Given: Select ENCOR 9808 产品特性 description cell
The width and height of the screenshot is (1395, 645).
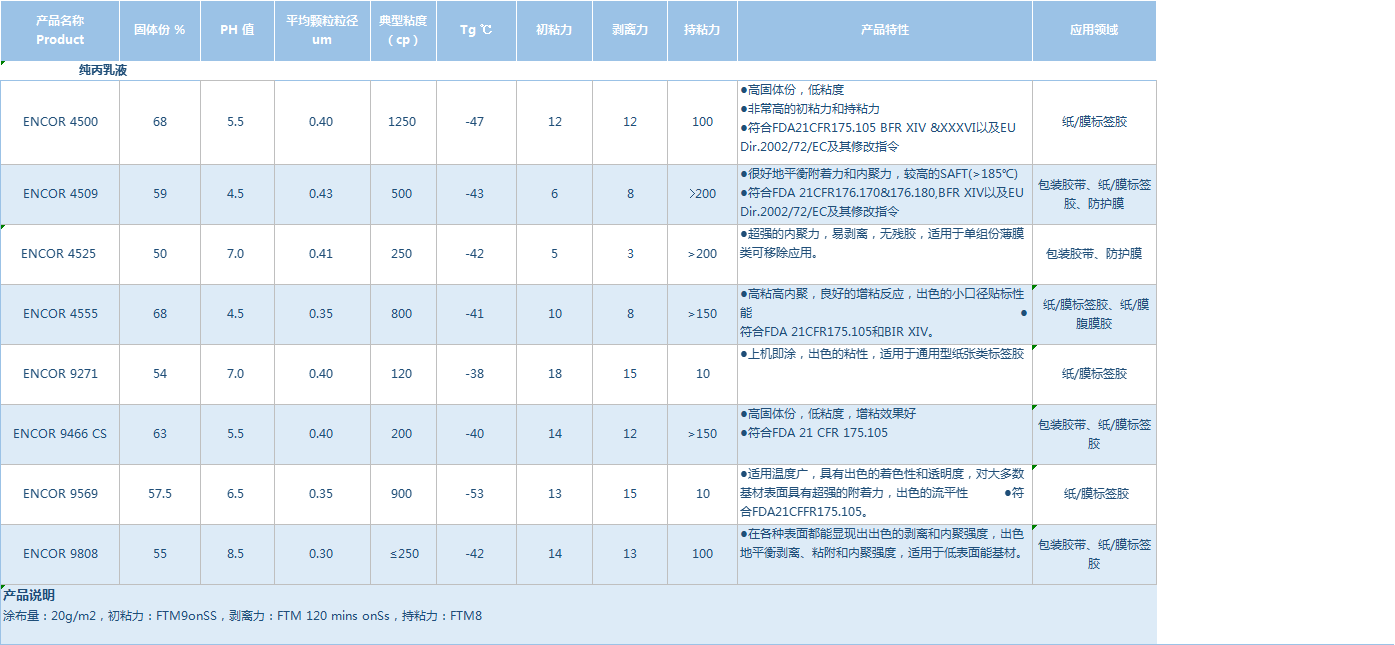Looking at the screenshot, I should click(885, 554).
